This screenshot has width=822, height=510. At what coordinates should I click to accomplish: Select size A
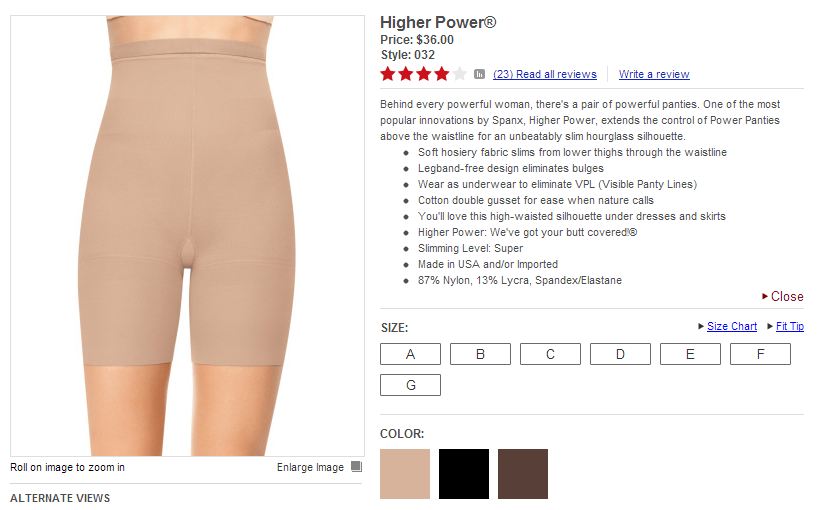click(x=410, y=354)
